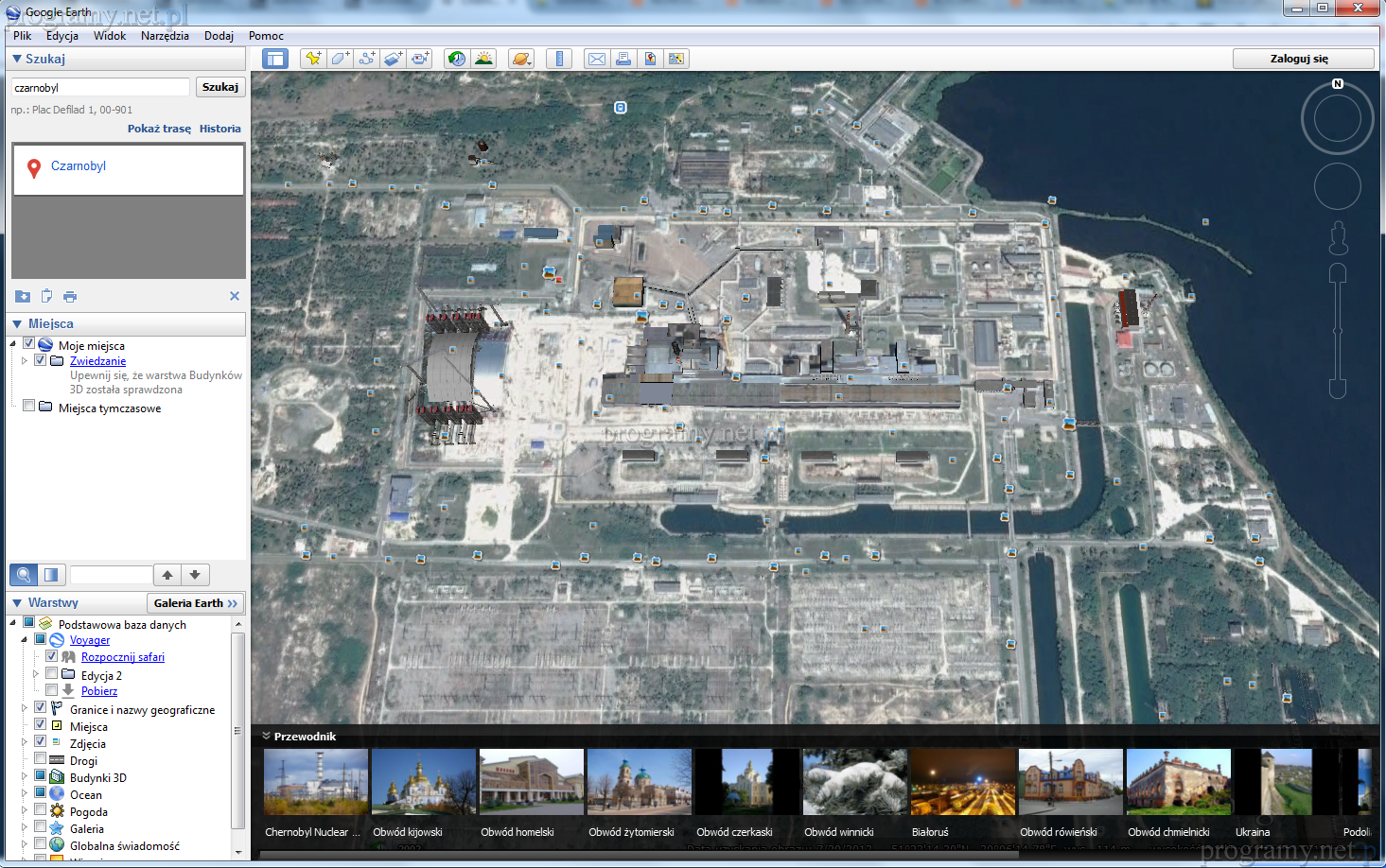The width and height of the screenshot is (1386, 868).
Task: Open the ruler measurement tool
Action: click(559, 59)
